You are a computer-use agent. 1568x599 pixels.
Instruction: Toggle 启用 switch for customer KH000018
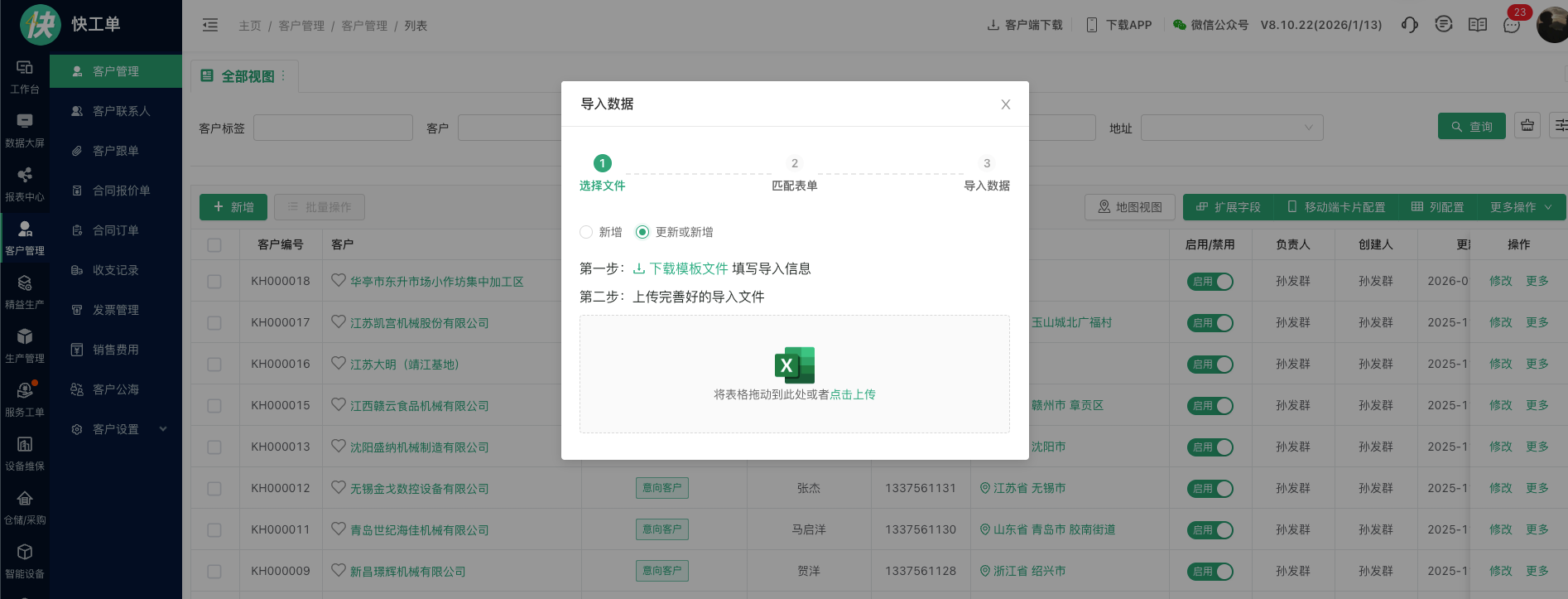click(1210, 282)
